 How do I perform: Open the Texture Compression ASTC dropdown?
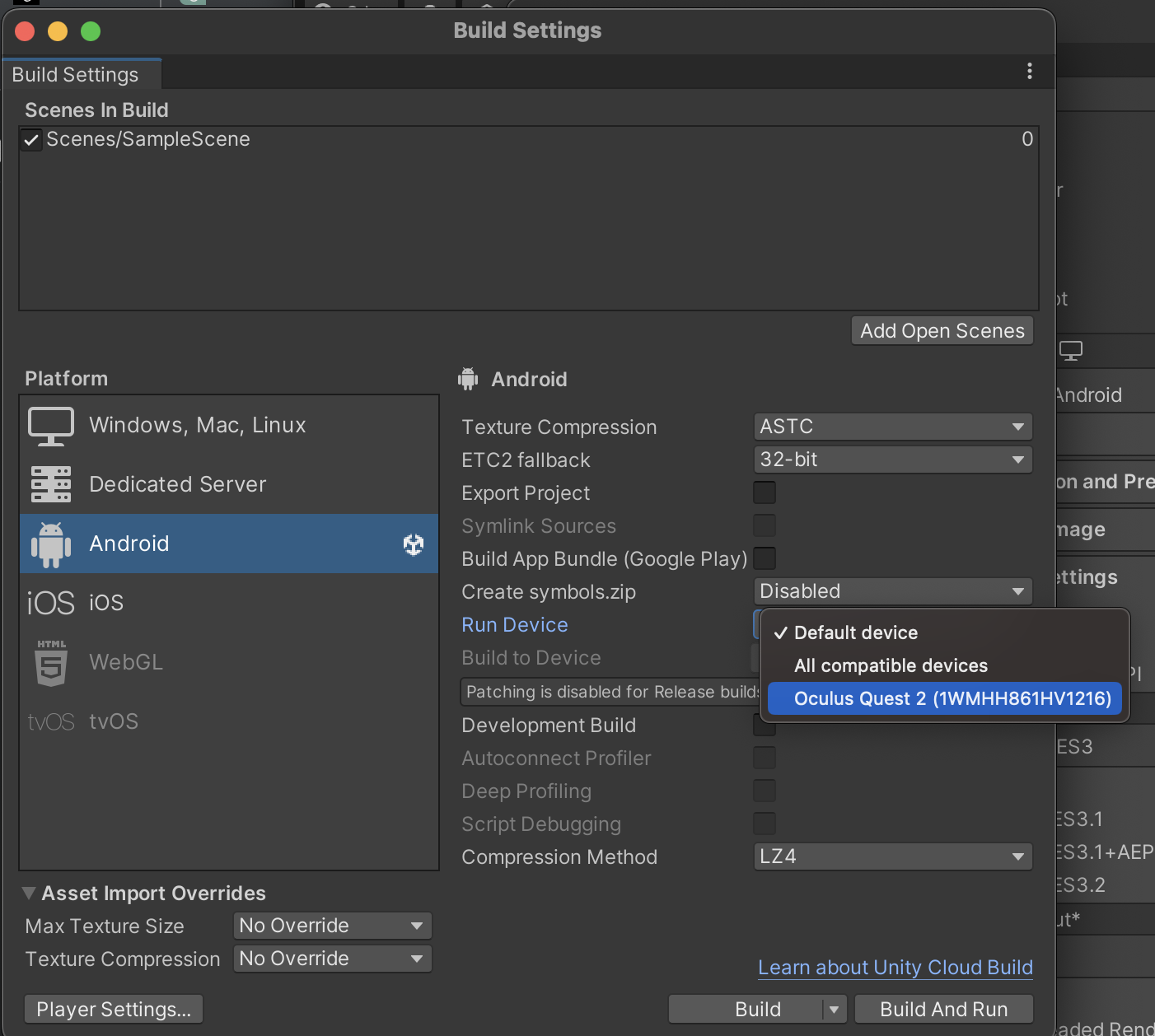click(893, 427)
